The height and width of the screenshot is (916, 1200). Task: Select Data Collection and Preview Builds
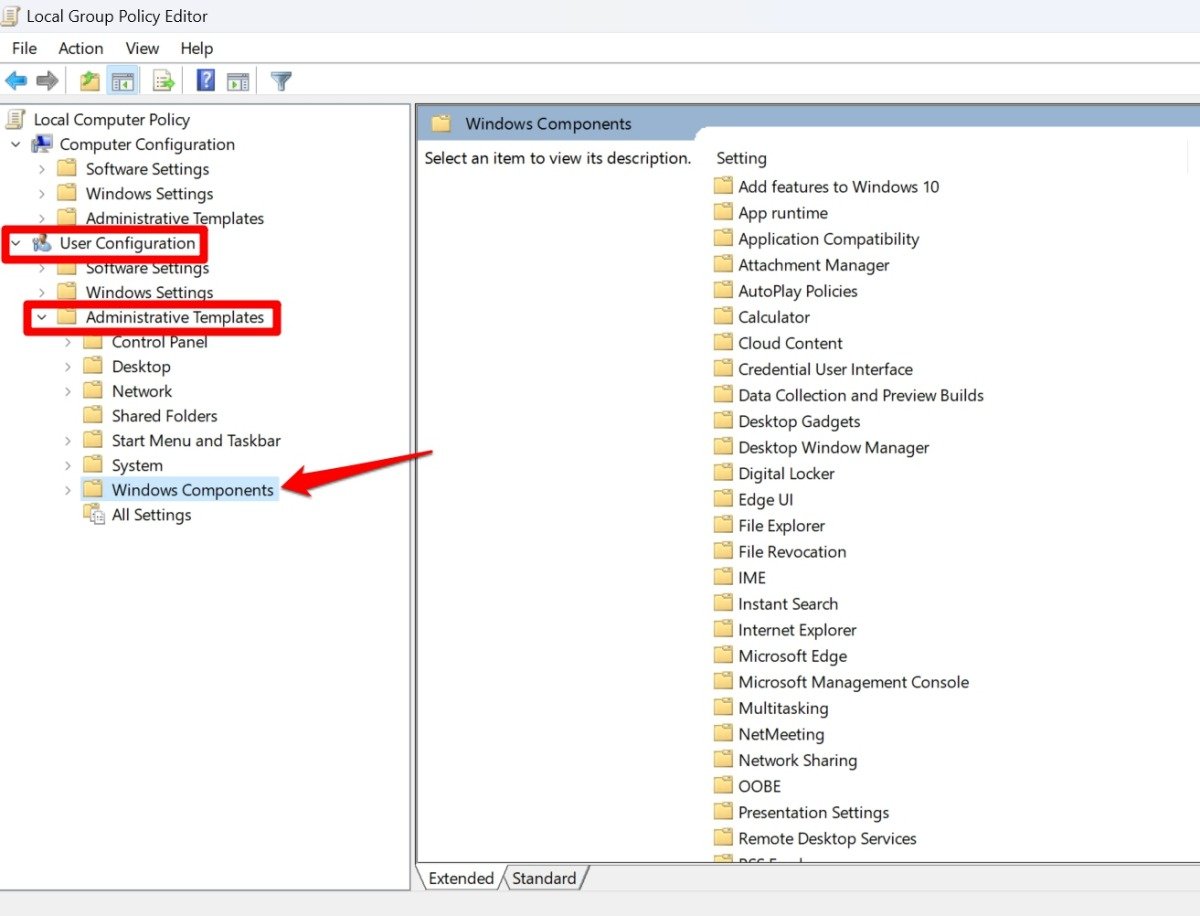[x=860, y=395]
